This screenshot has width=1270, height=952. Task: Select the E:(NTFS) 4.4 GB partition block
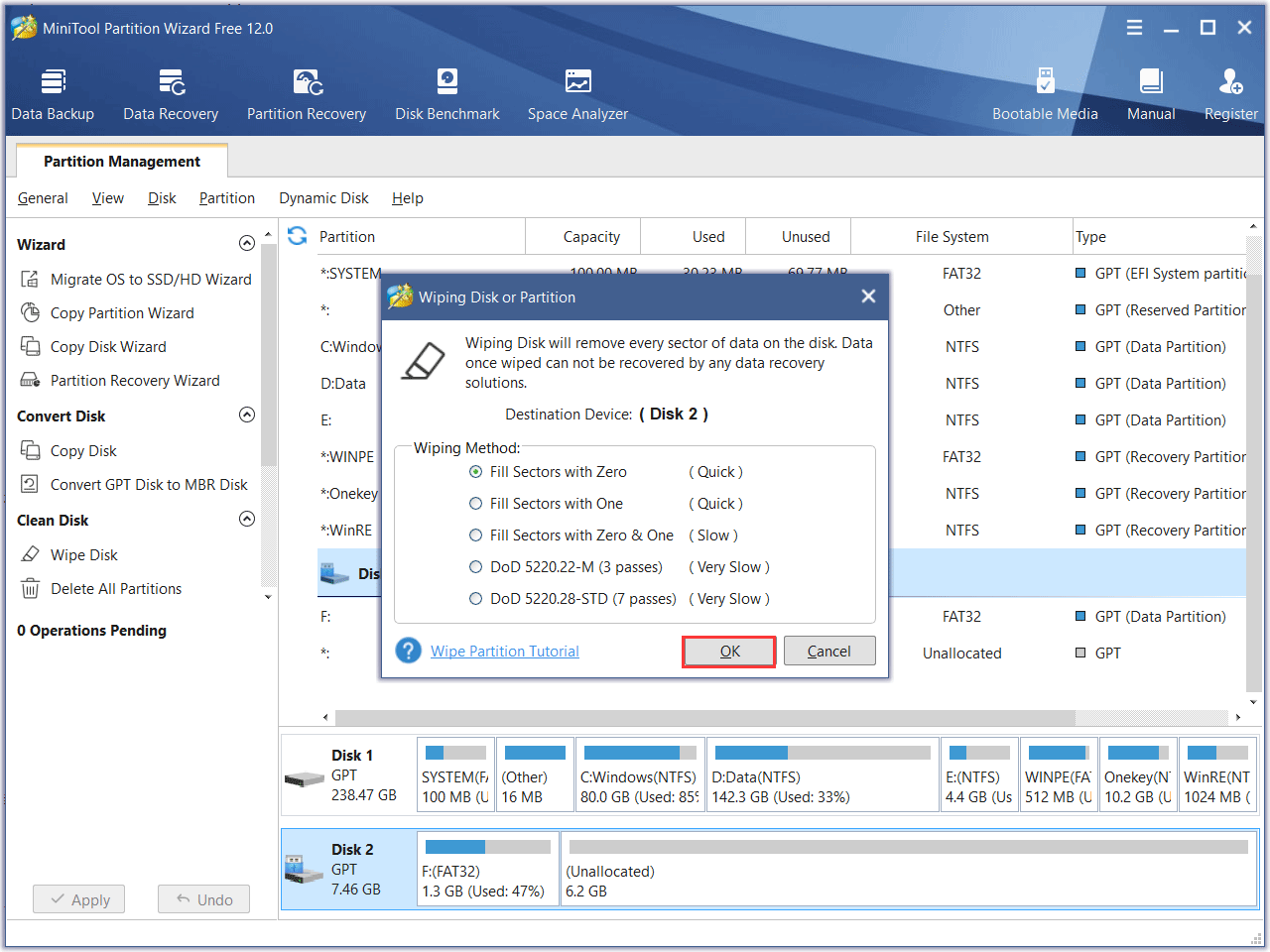pos(979,774)
